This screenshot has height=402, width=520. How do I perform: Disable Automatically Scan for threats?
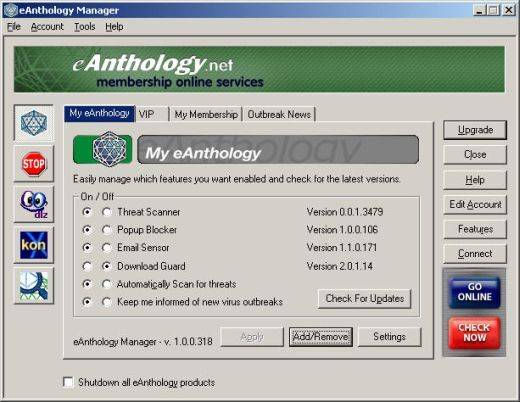pos(107,284)
